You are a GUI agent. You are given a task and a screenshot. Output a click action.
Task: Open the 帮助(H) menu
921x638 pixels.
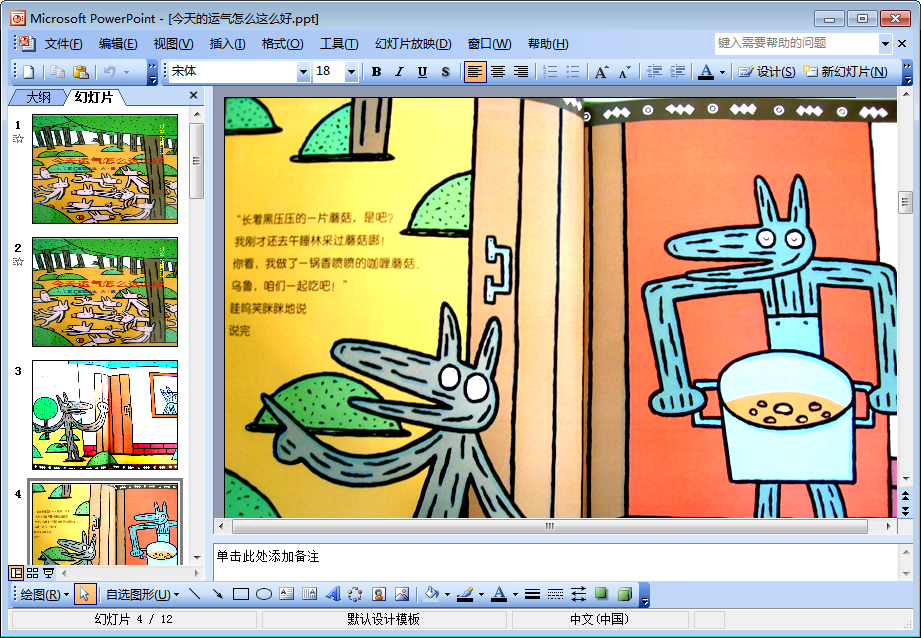click(x=548, y=43)
